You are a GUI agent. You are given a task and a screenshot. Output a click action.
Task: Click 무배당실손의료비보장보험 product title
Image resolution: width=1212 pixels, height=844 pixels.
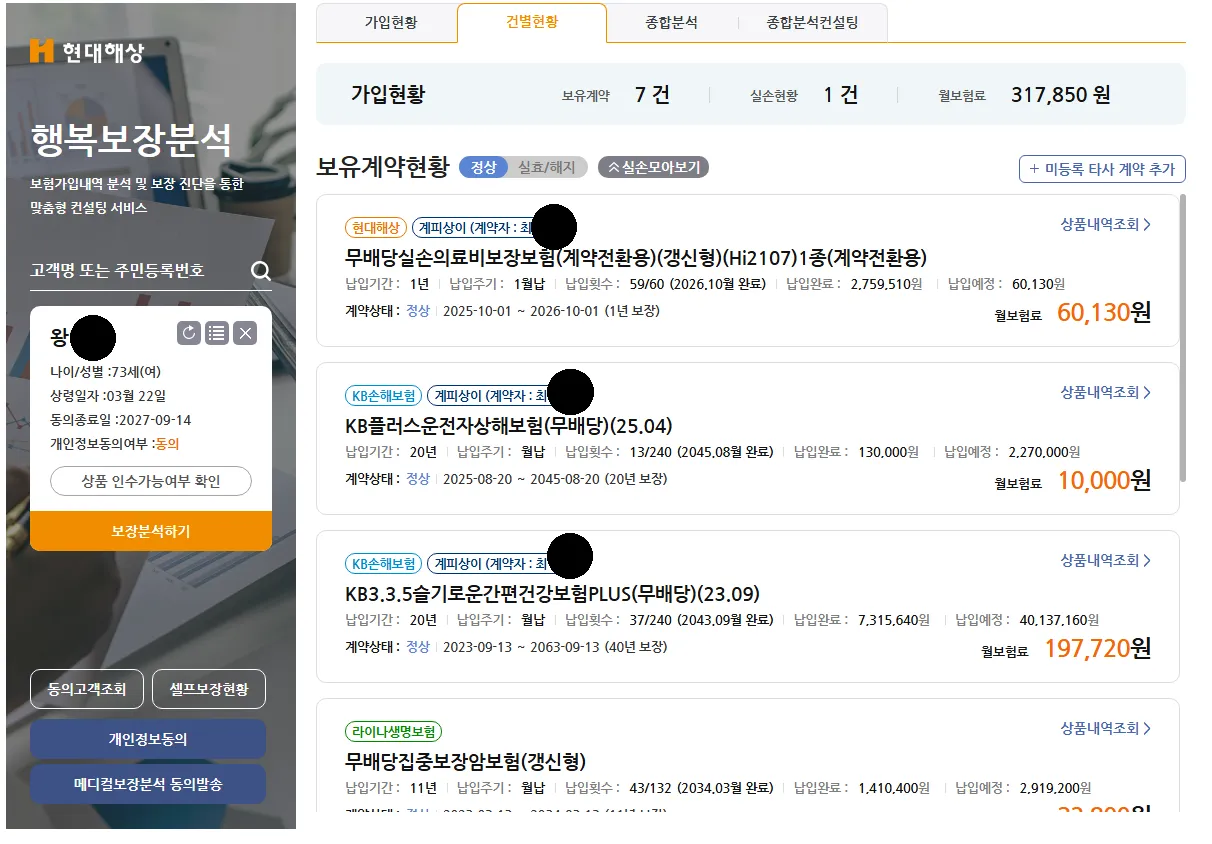pyautogui.click(x=636, y=257)
